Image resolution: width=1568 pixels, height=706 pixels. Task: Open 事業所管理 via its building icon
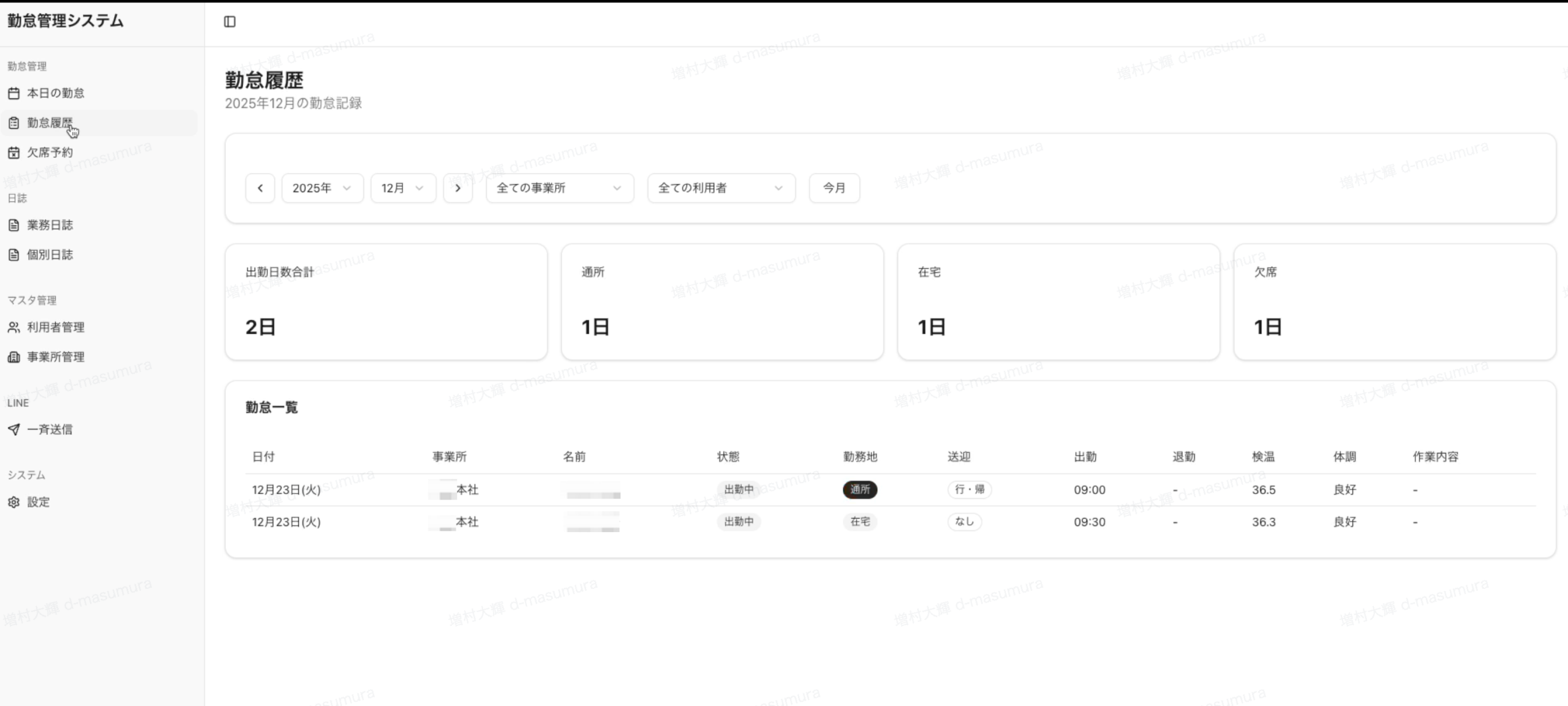14,357
